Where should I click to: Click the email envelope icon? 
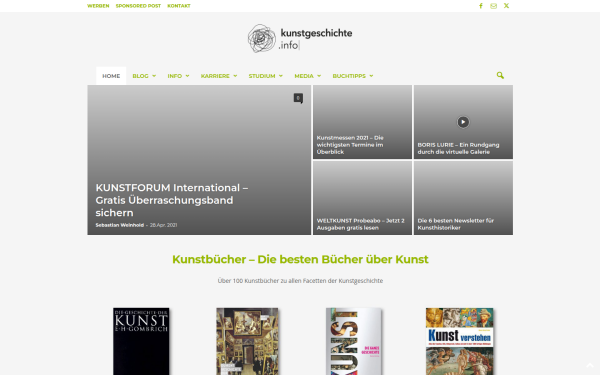(x=493, y=6)
